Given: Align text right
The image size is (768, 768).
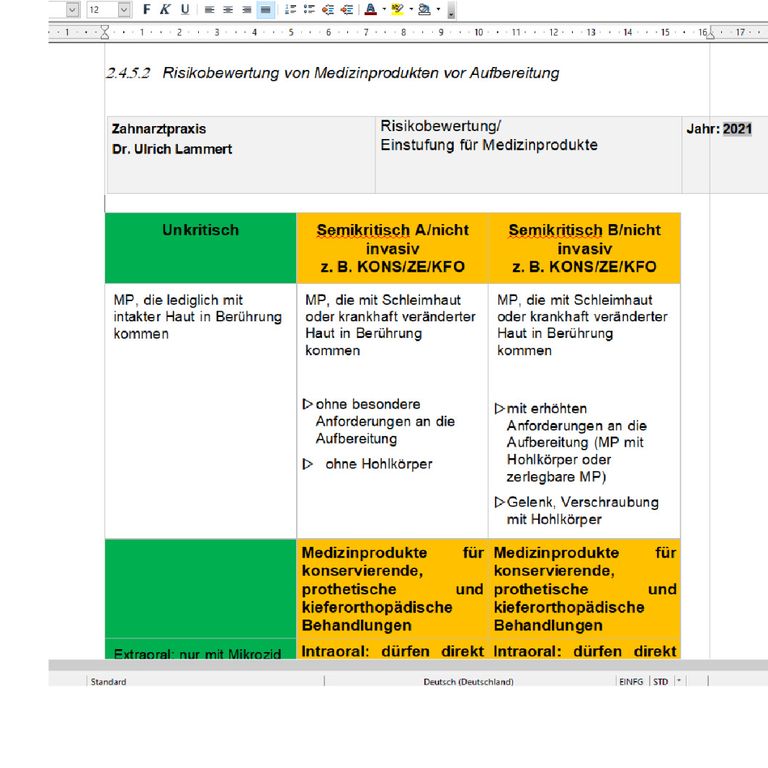Looking at the screenshot, I should 247,9.
